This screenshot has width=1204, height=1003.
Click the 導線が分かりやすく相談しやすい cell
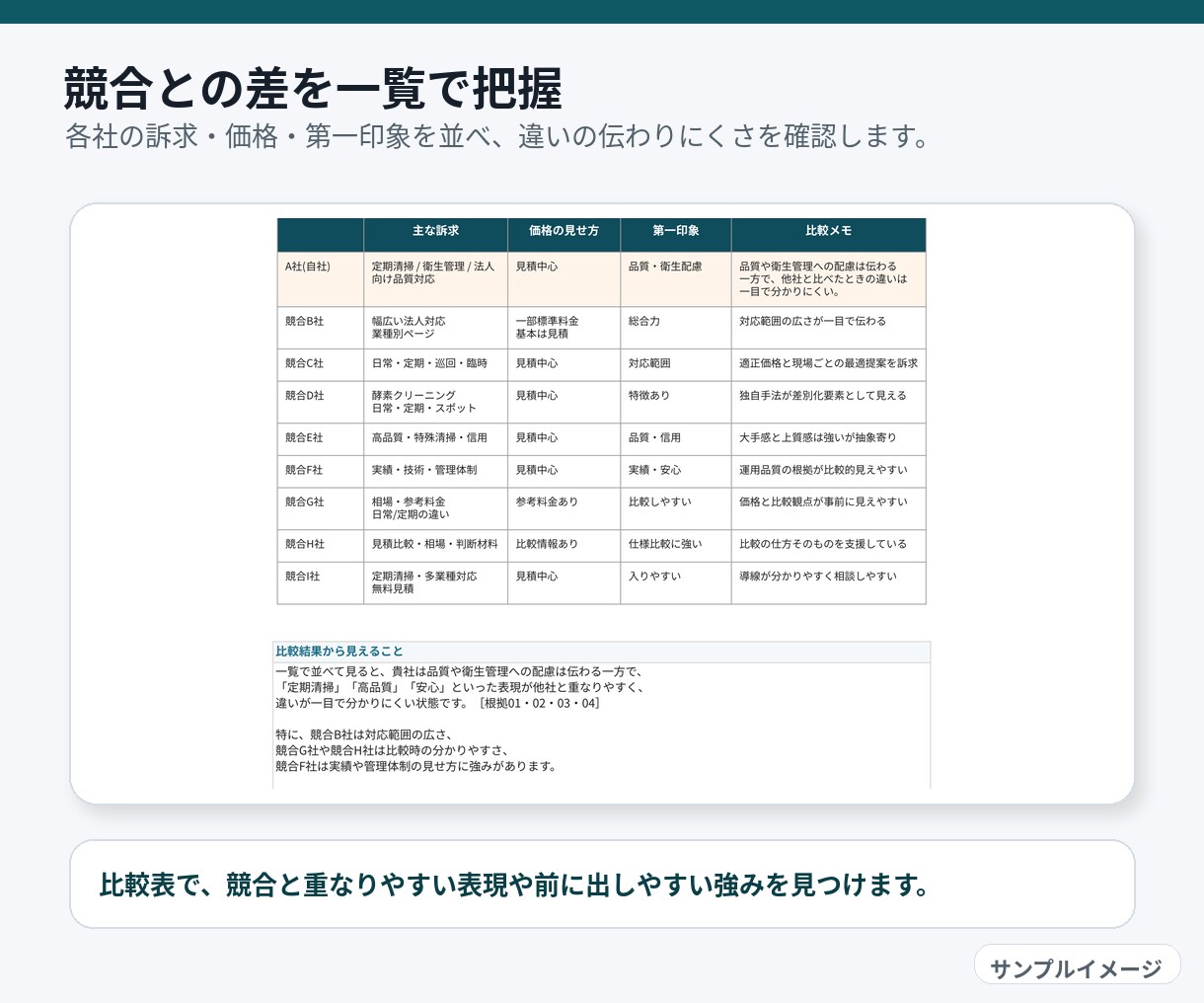(x=829, y=583)
